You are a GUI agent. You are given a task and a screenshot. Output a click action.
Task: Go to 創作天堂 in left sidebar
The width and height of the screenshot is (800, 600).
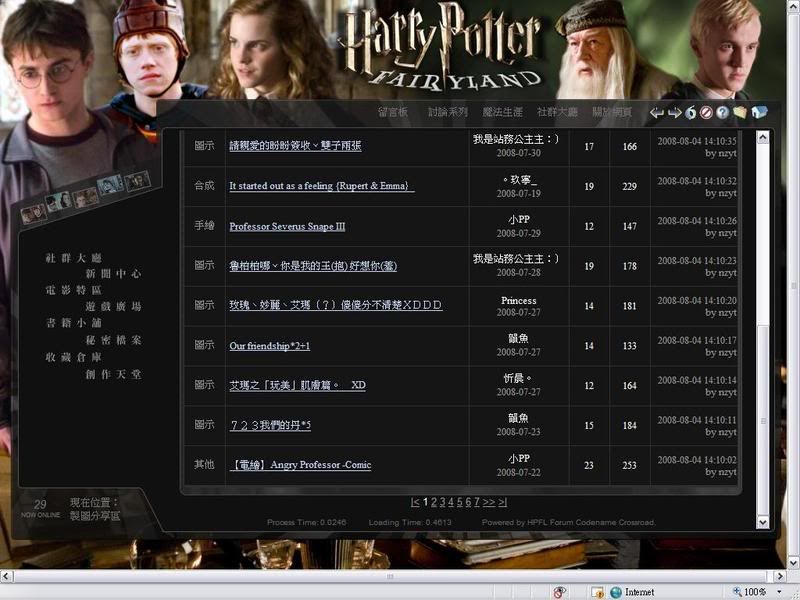pos(113,374)
